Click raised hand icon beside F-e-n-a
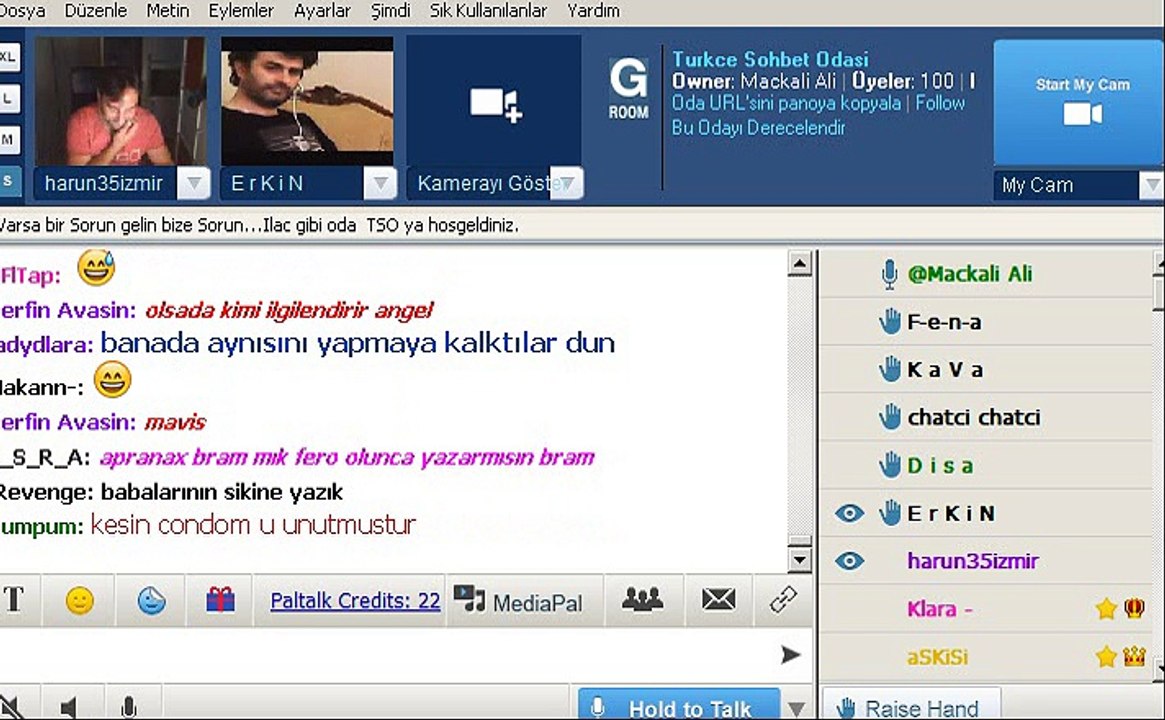 pos(889,322)
